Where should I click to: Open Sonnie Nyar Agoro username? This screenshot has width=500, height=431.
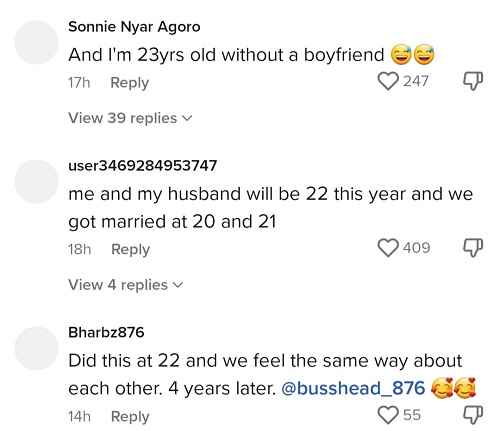coord(134,27)
